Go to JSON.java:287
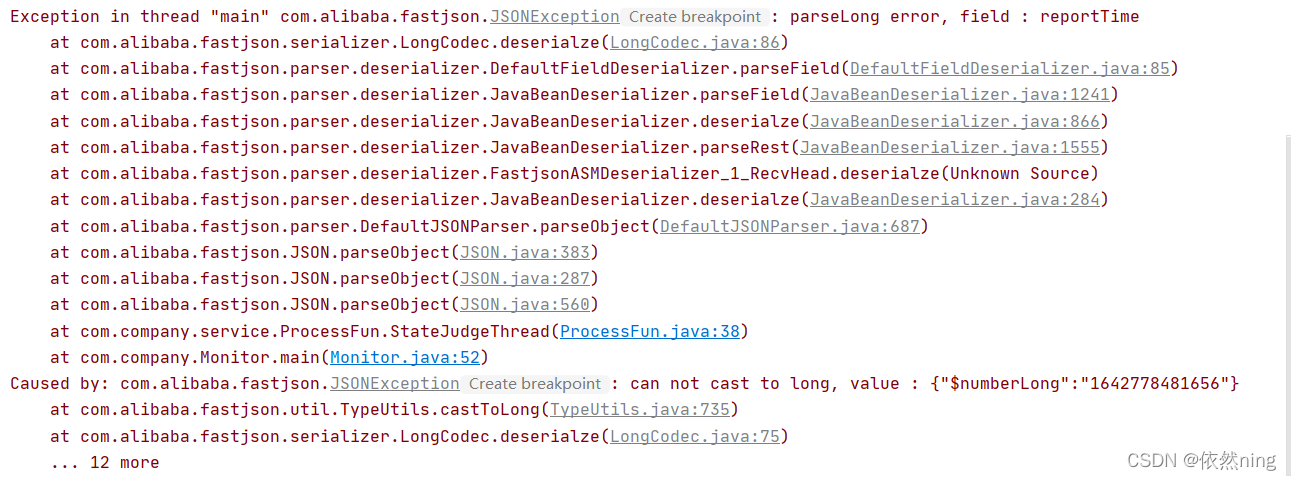This screenshot has height=480, width=1291. [x=525, y=278]
